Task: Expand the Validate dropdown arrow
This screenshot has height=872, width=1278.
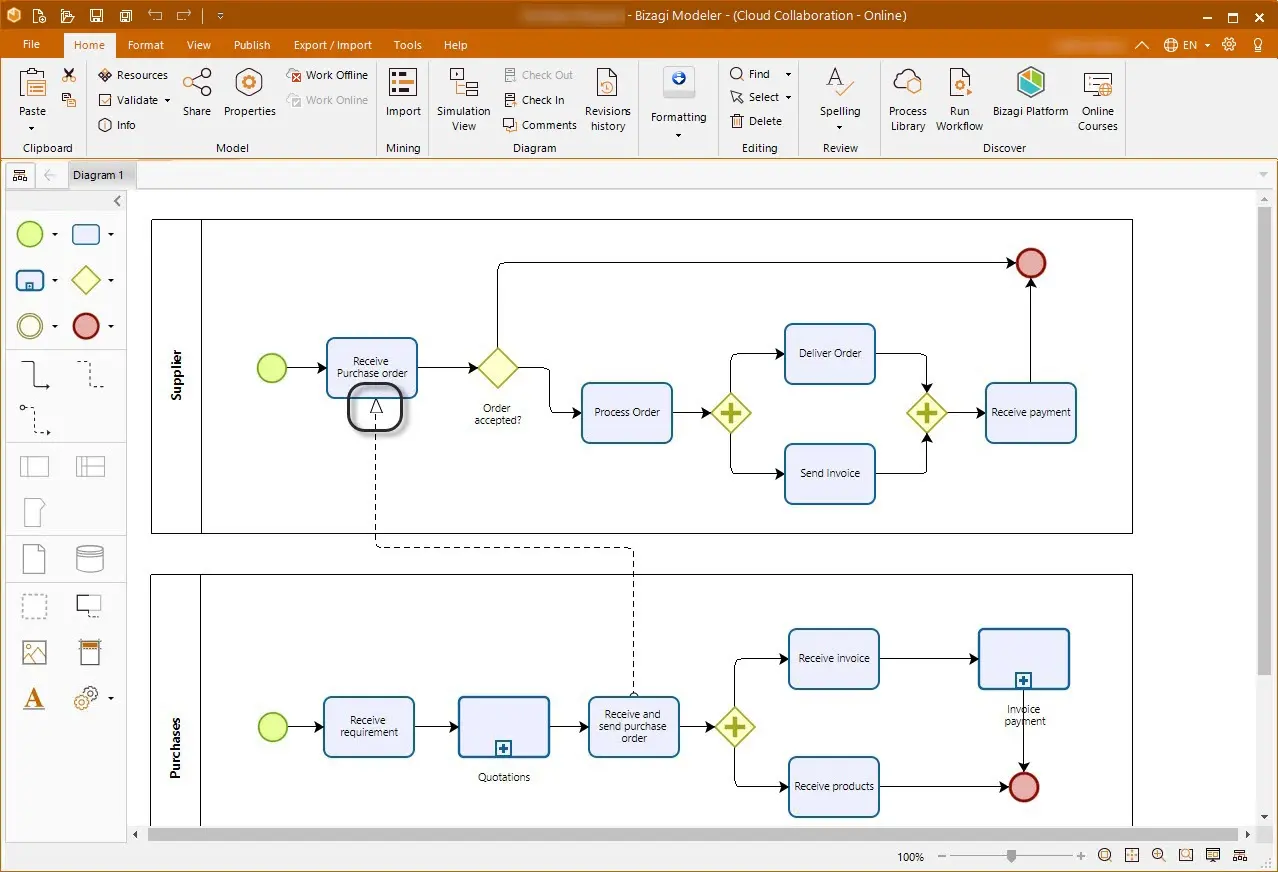Action: [x=167, y=100]
